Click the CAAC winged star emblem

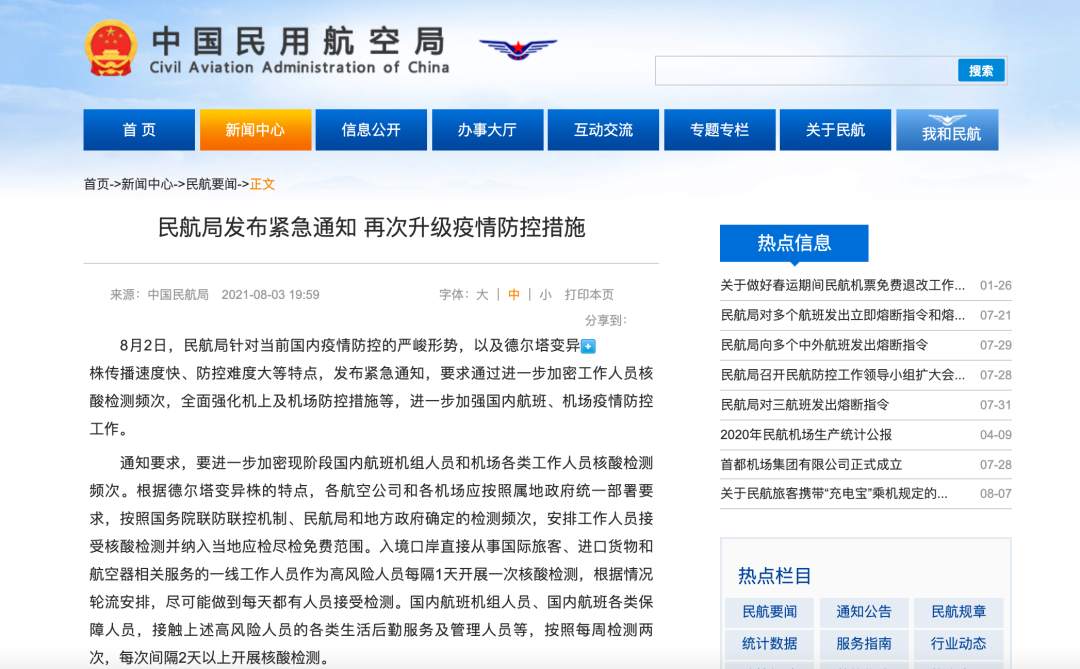coord(518,48)
